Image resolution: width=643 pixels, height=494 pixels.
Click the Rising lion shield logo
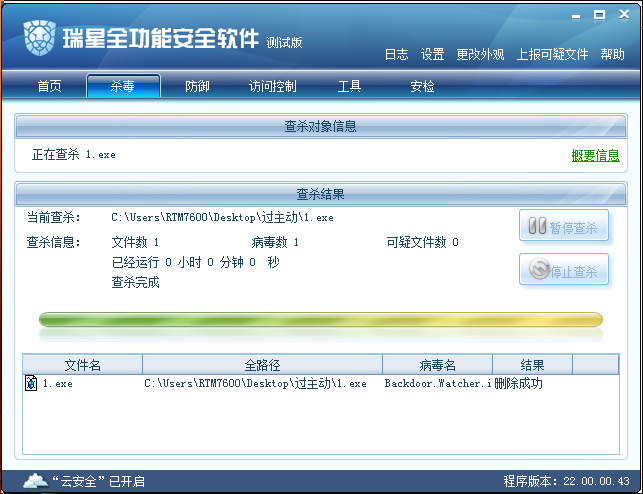coord(39,38)
